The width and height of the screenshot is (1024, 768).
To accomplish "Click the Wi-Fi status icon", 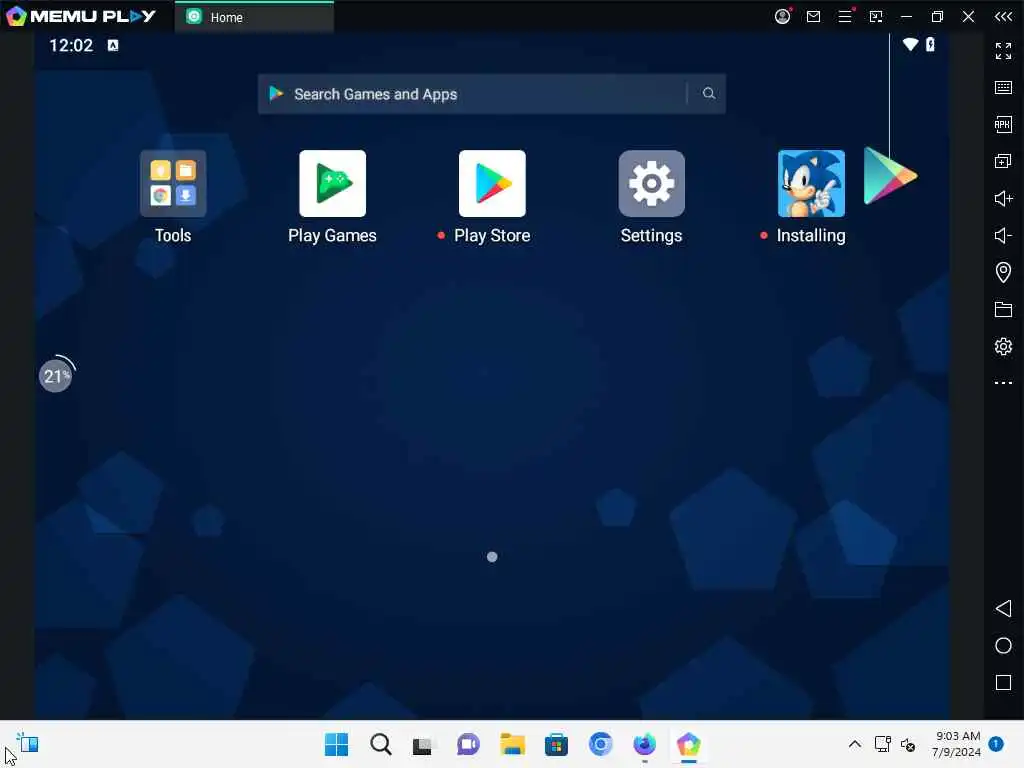I will coord(910,44).
